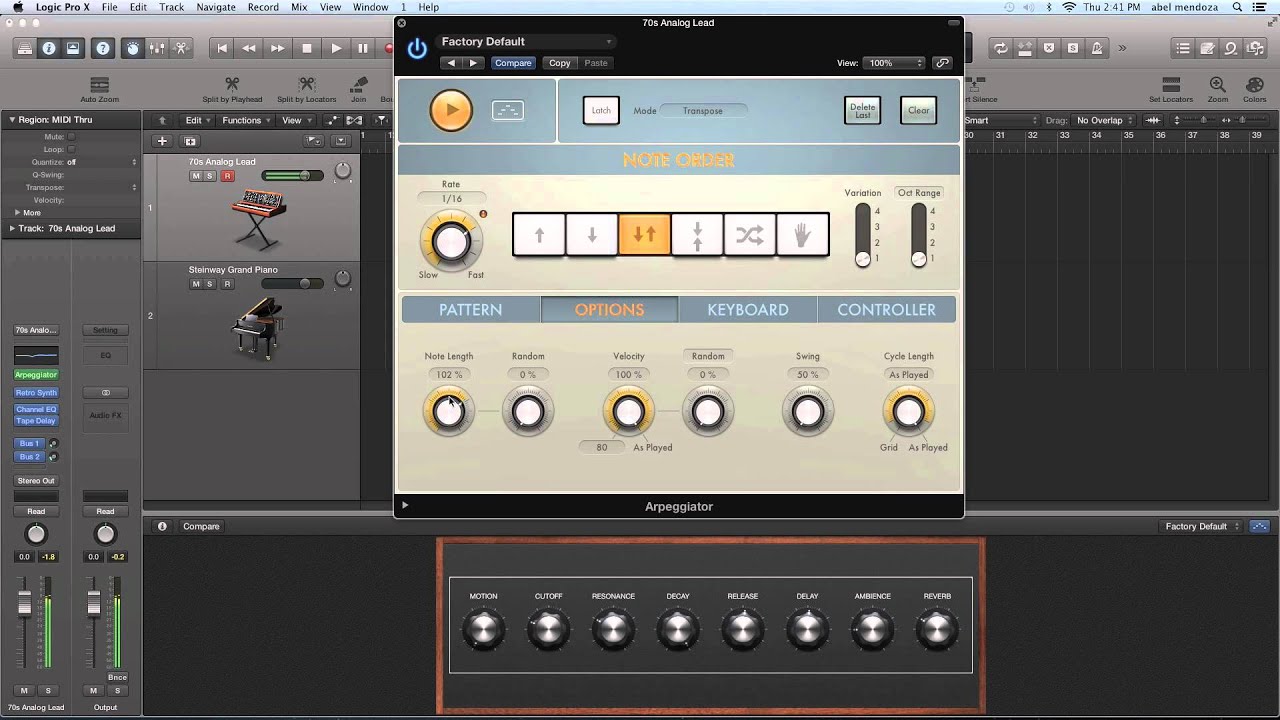The width and height of the screenshot is (1280, 720).
Task: Solo the Steinway Grand Piano track
Action: 210,284
